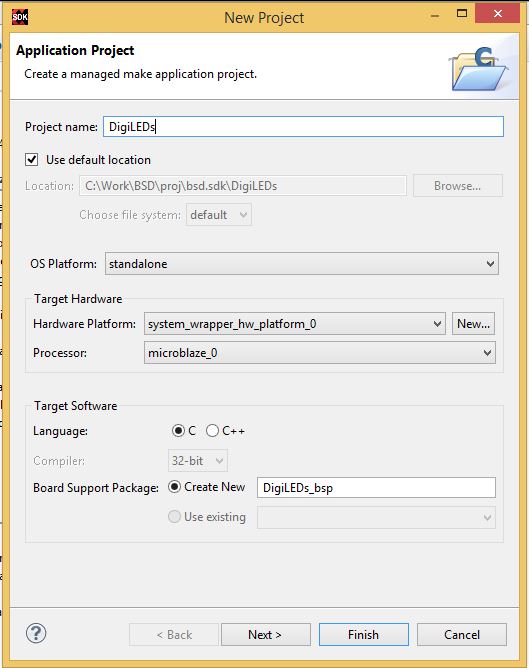Edit the DigiLEDs_bsp name field

coord(376,488)
